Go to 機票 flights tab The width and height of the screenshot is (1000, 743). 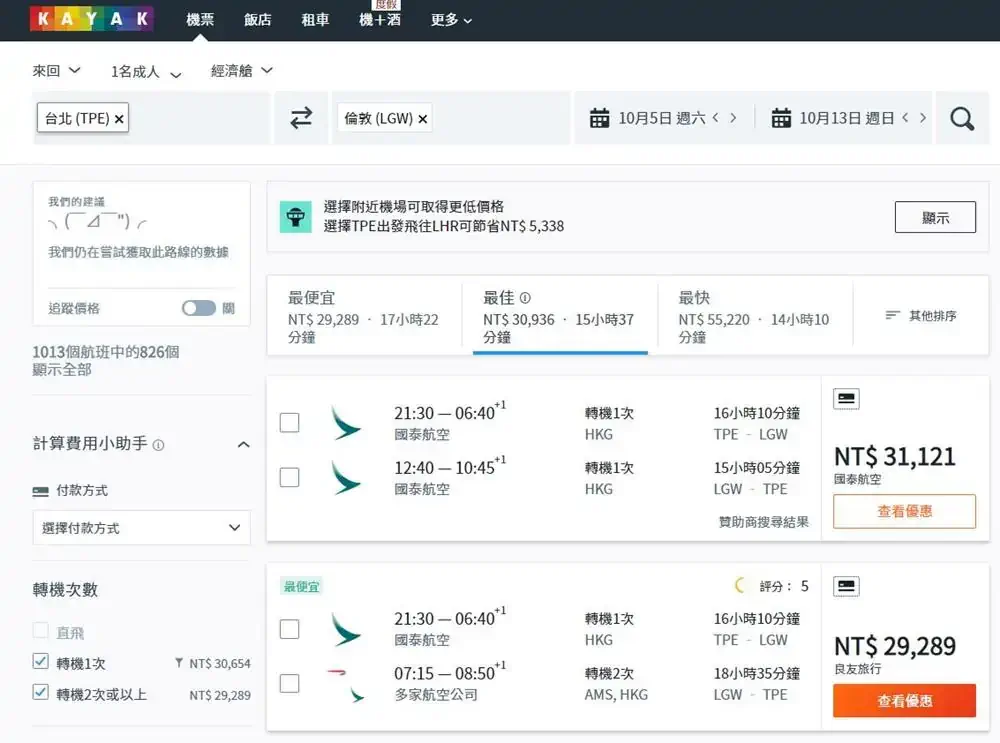tap(200, 20)
